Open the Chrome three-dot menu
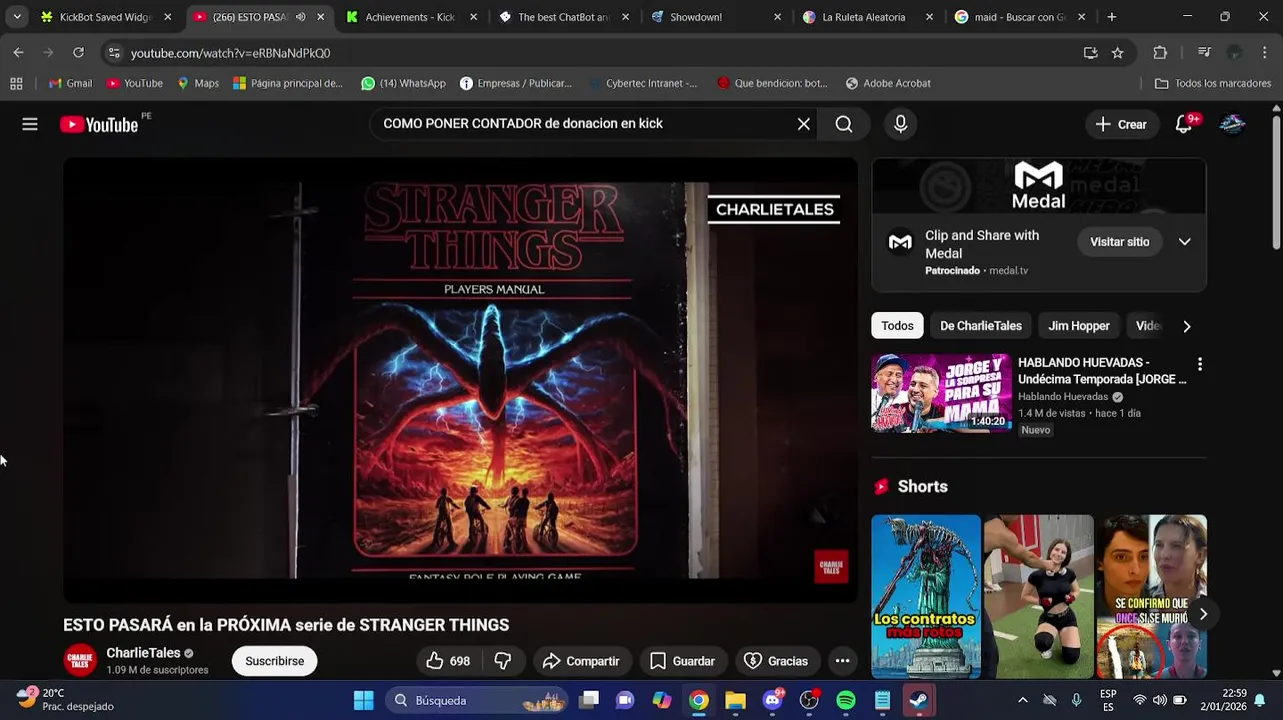Viewport: 1283px width, 720px height. (1265, 53)
